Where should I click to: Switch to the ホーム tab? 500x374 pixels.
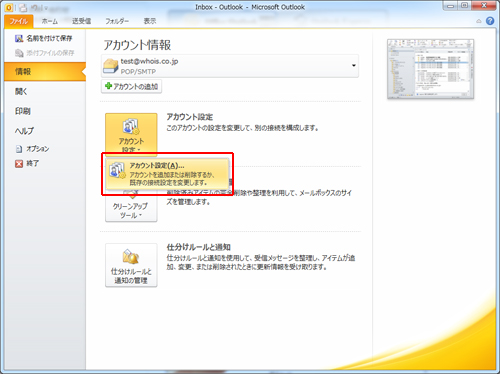pyautogui.click(x=50, y=21)
